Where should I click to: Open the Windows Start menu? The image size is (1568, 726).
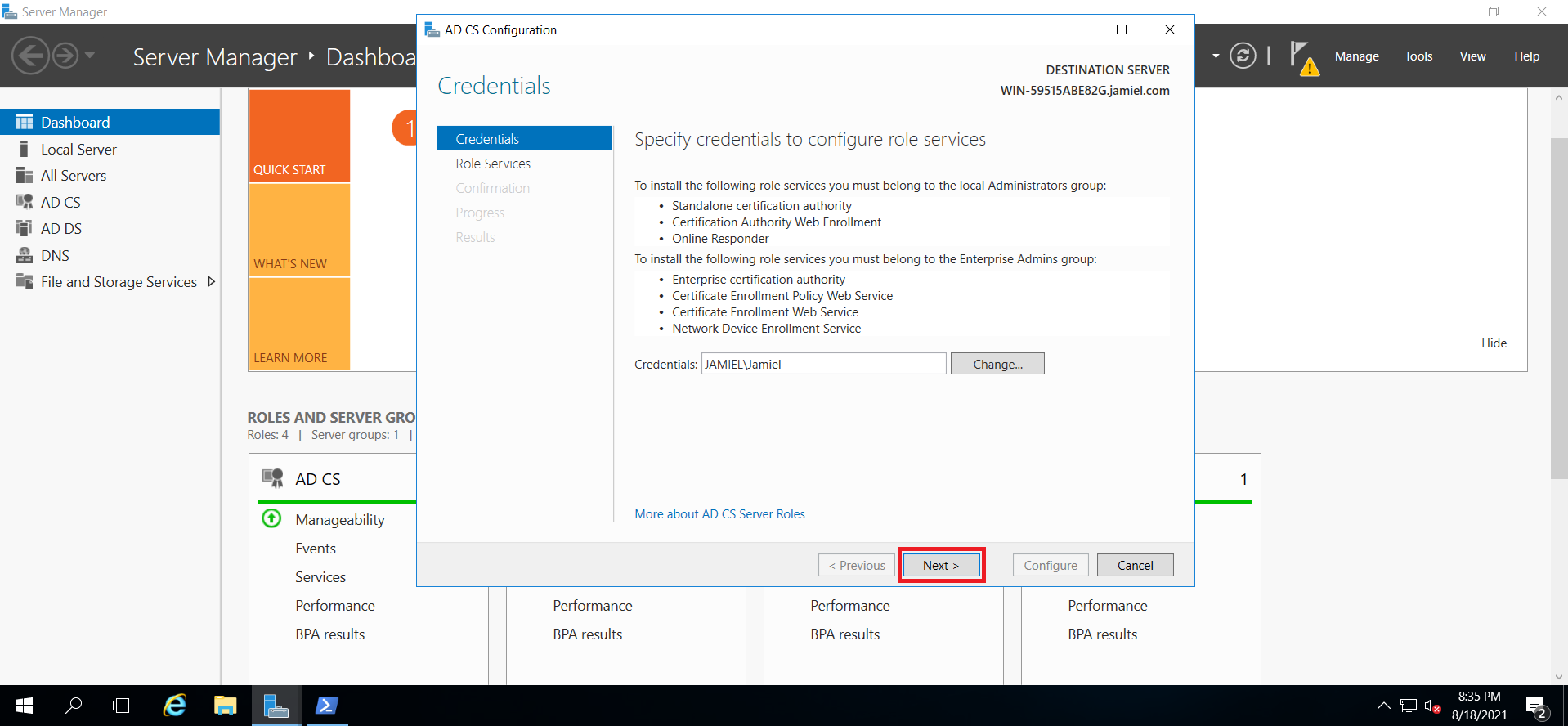tap(25, 706)
